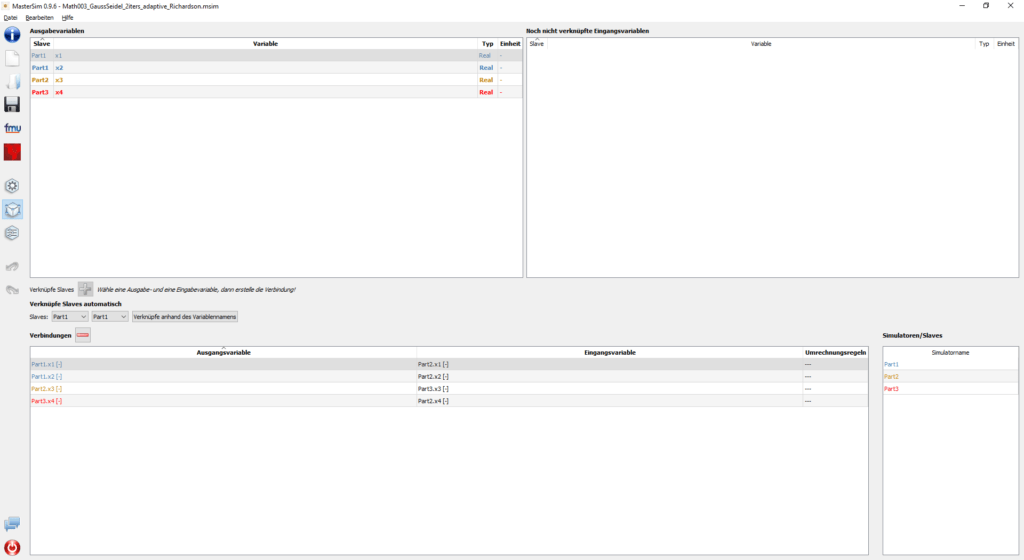Click Typ header in unlinked inputs table
The width and height of the screenshot is (1024, 560).
[984, 44]
